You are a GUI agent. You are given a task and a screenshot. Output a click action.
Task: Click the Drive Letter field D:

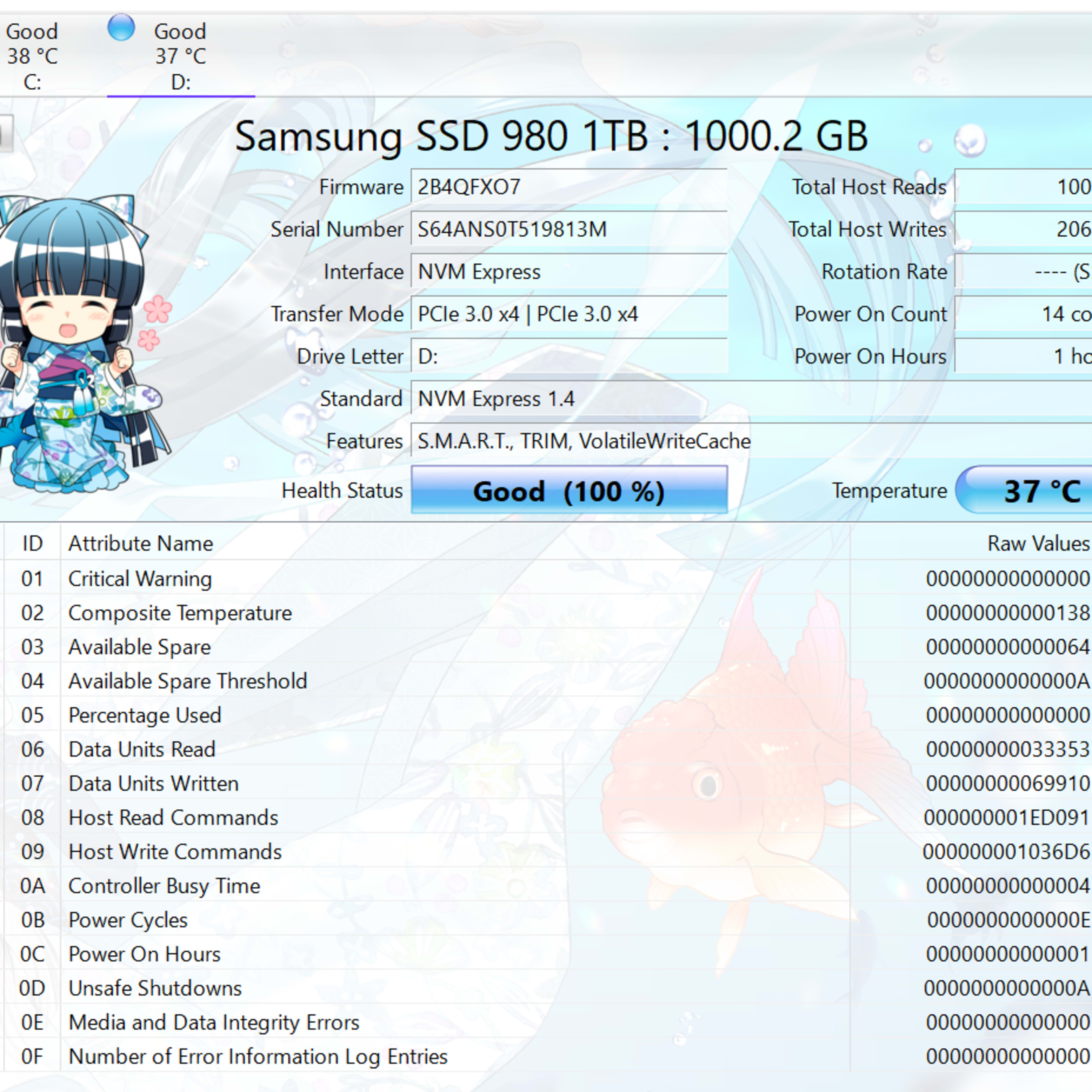[x=569, y=356]
